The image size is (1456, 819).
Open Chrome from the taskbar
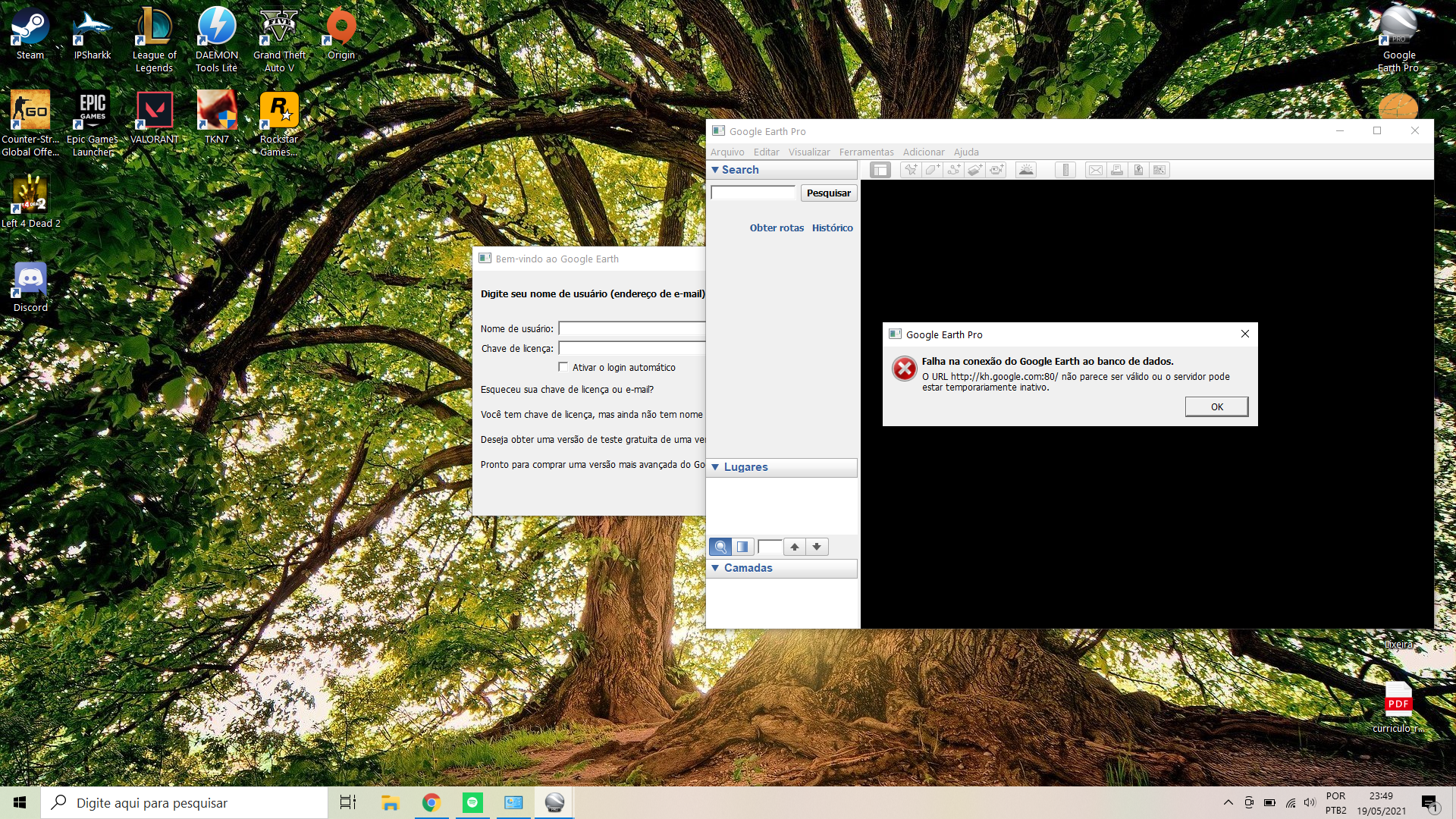click(x=431, y=802)
